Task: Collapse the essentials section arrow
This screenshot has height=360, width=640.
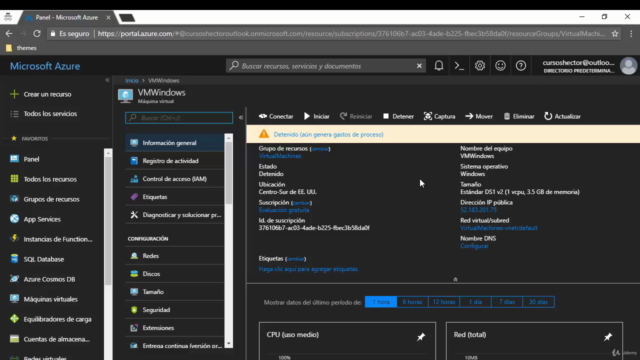Action: tap(456, 280)
